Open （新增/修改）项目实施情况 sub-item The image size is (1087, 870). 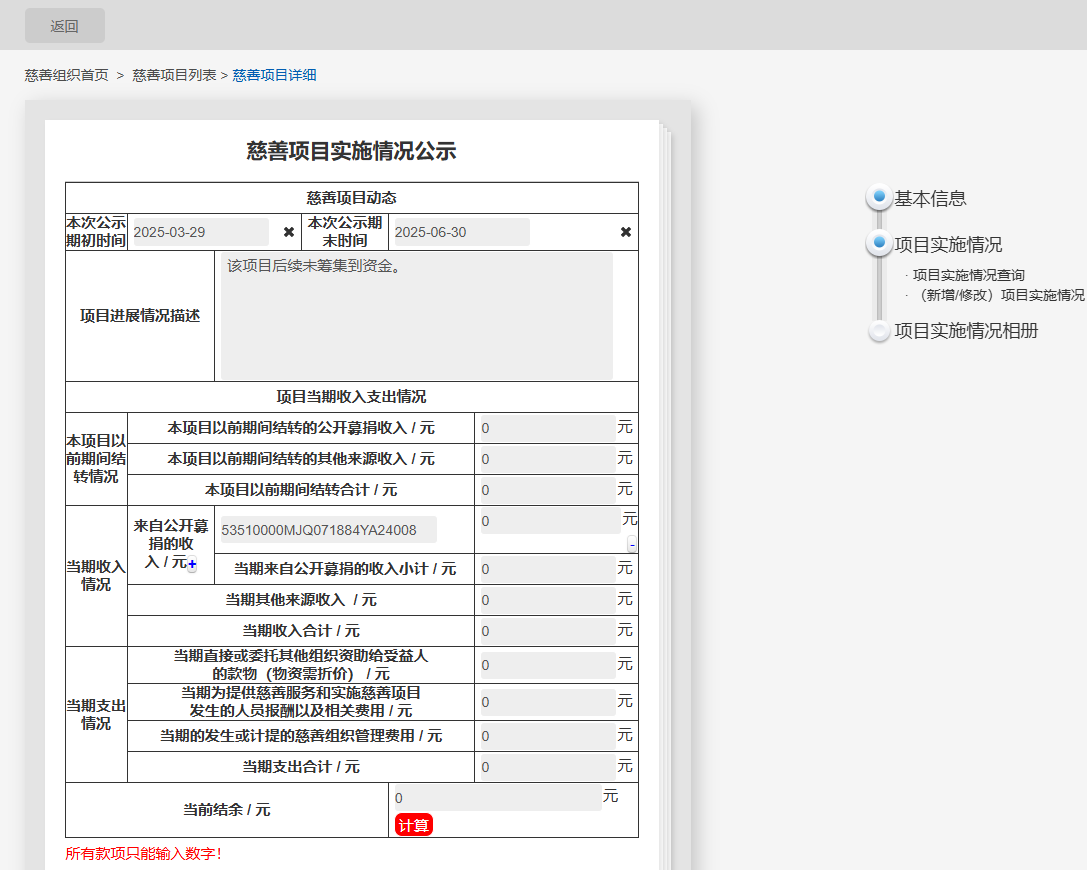(998, 295)
